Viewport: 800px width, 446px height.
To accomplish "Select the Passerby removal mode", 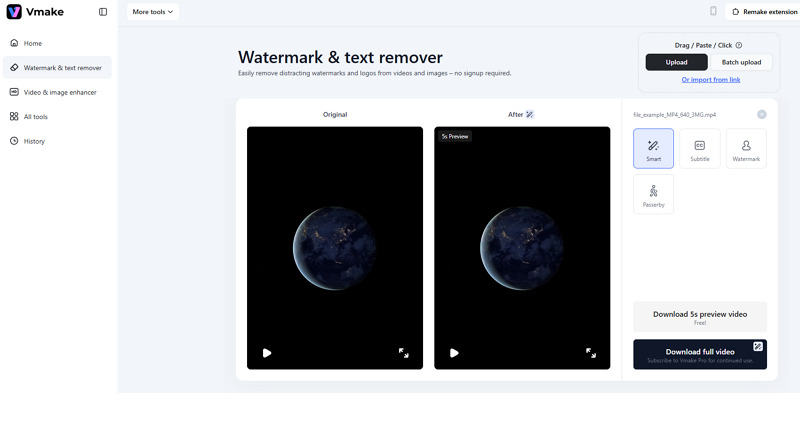I will (654, 194).
